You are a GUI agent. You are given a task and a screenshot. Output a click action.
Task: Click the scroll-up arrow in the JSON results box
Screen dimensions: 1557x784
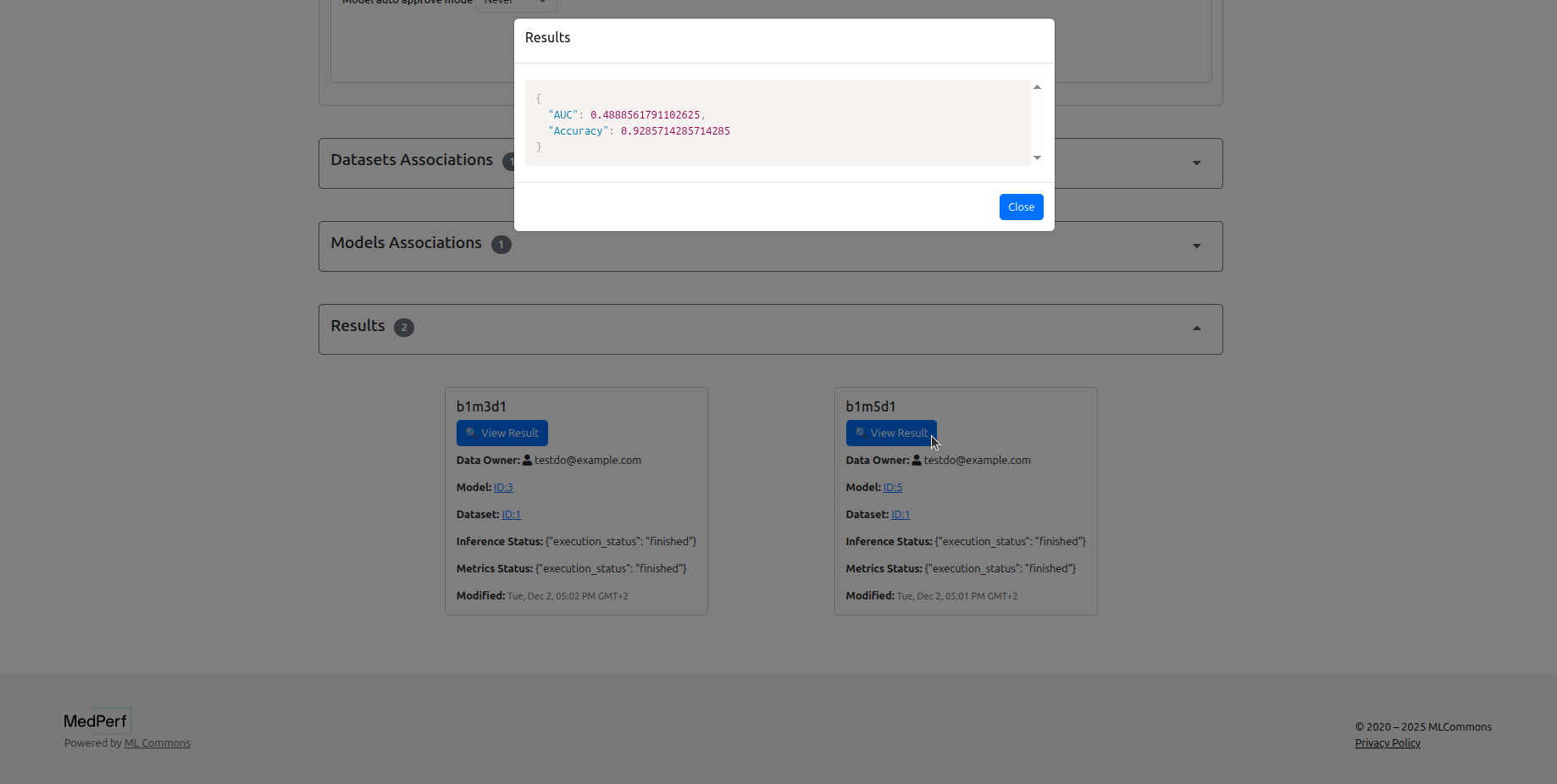tap(1037, 87)
